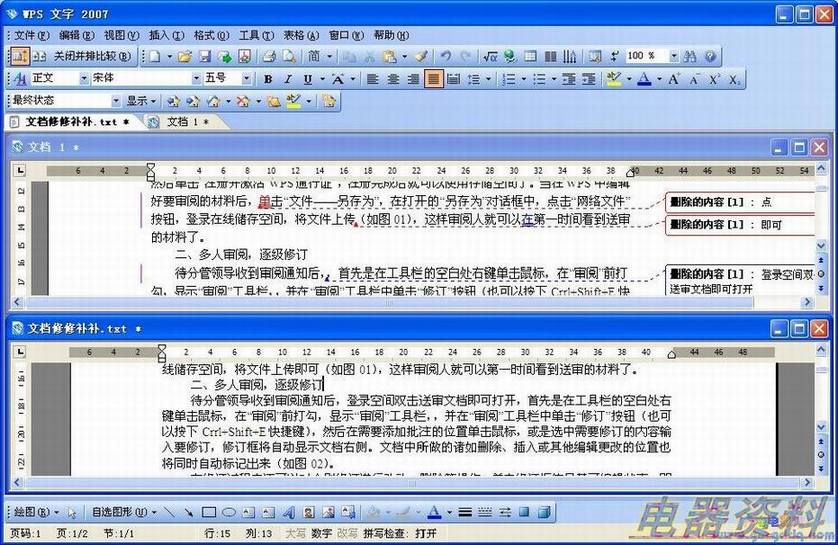Open the font name dropdown (宋体)
Image resolution: width=838 pixels, height=545 pixels.
point(196,79)
